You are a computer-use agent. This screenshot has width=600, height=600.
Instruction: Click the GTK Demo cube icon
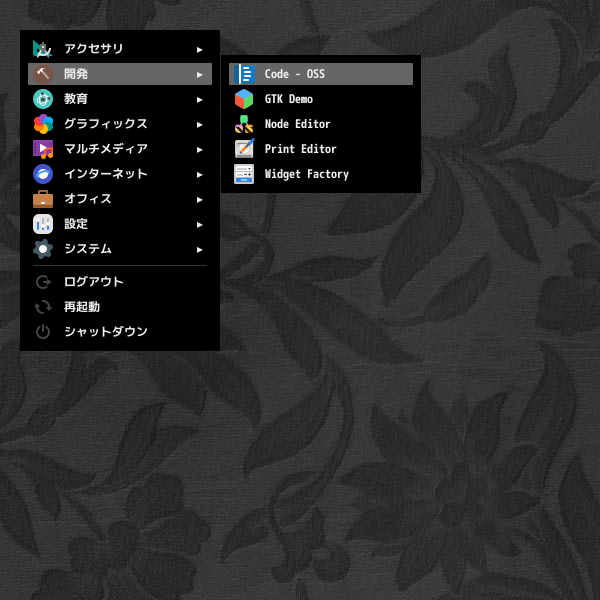(x=244, y=99)
